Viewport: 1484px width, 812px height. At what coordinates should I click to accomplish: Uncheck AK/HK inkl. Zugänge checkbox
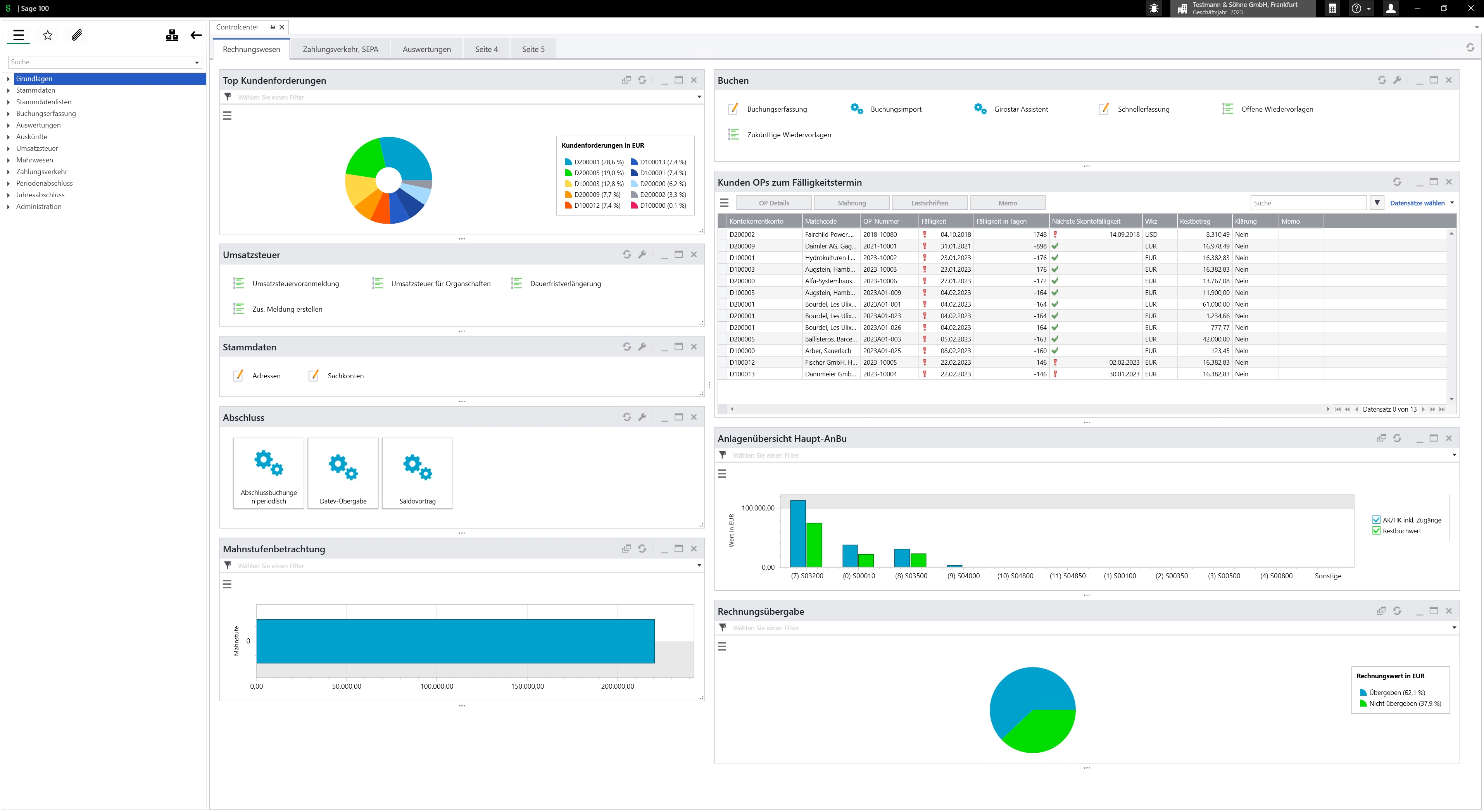coord(1376,519)
